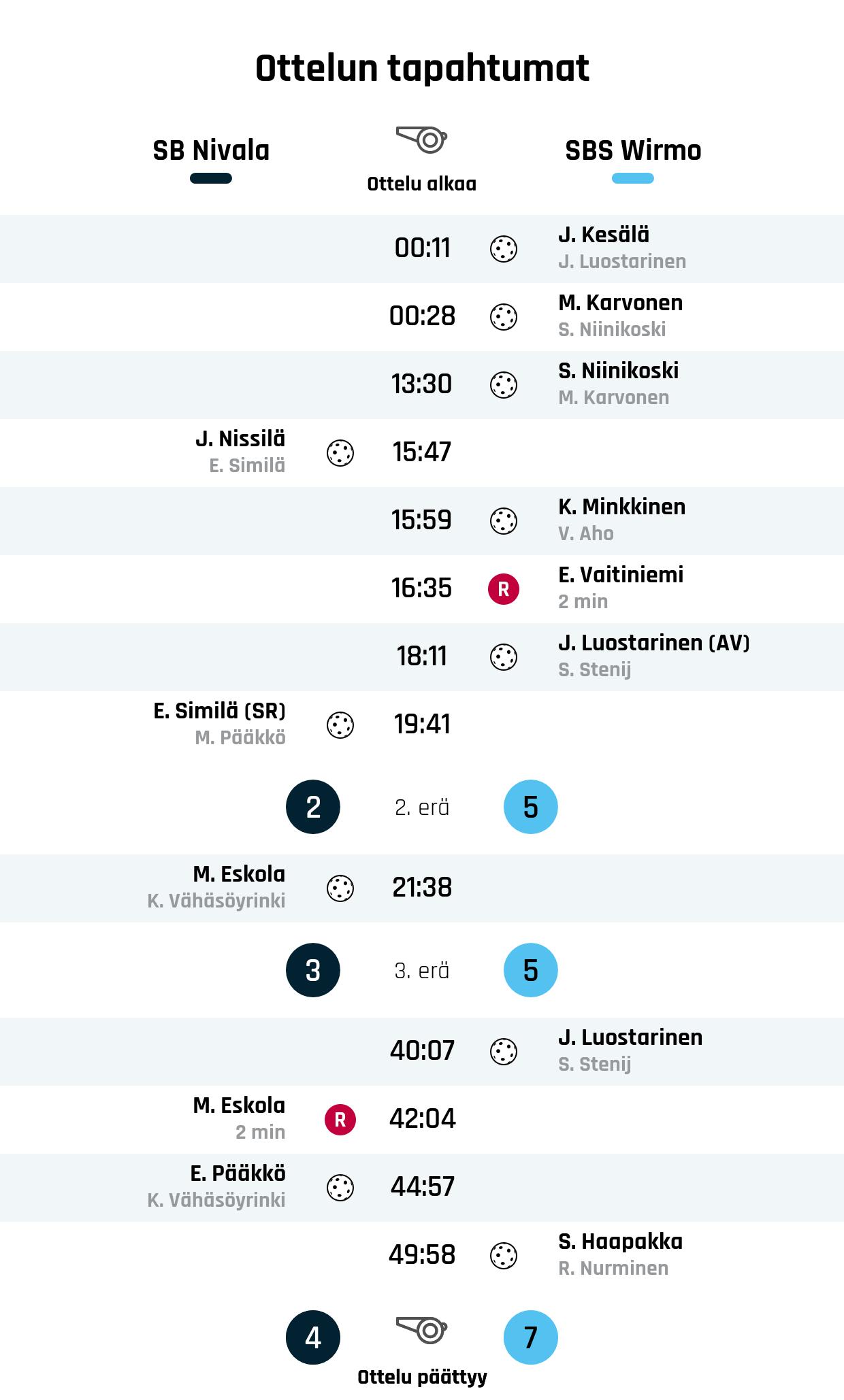Click the final score 4 circle
844x1400 pixels.
tap(313, 1337)
